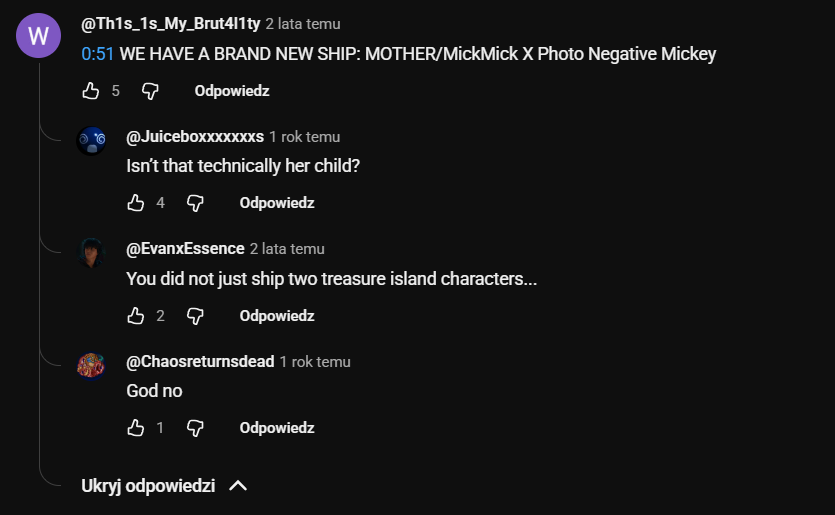This screenshot has height=515, width=835.
Task: Open the purple W avatar profile
Action: (x=38, y=36)
